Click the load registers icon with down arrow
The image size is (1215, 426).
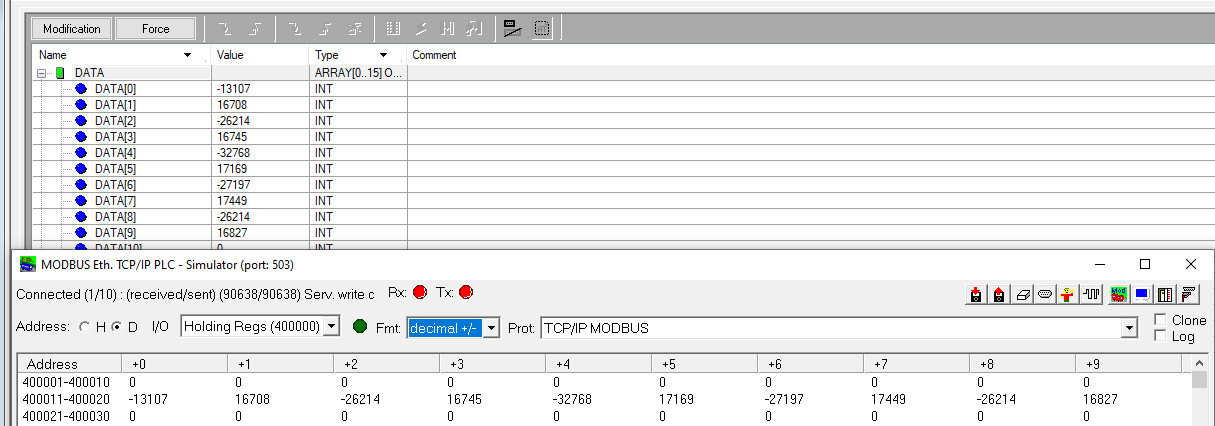pos(975,294)
